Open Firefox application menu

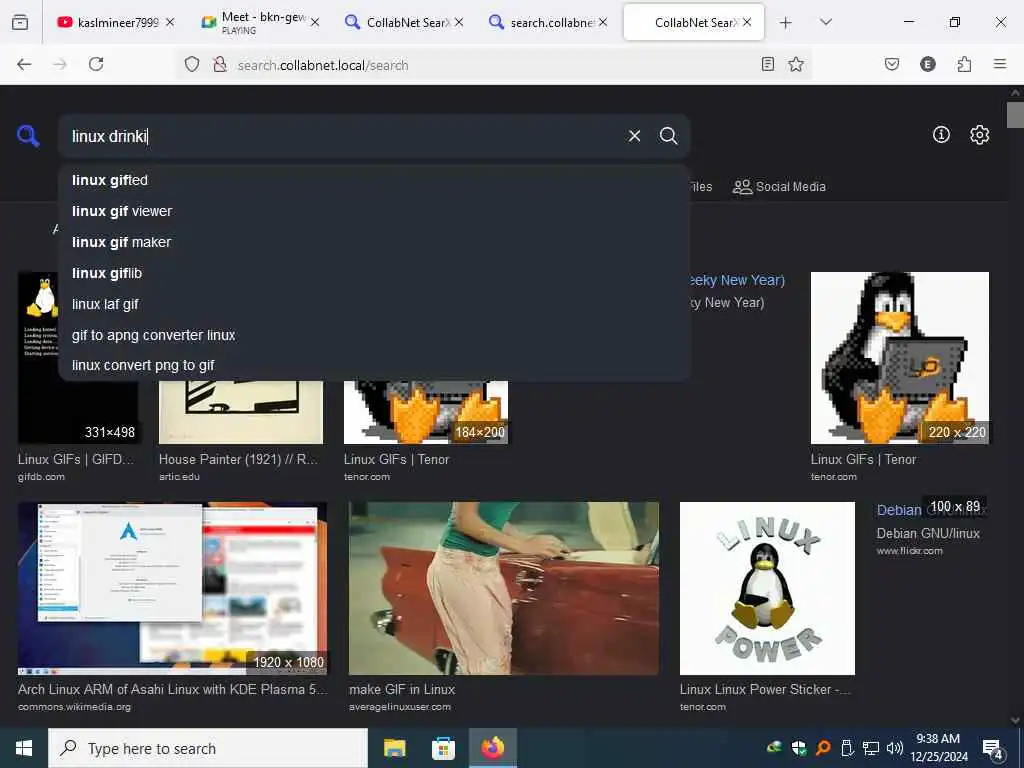(1000, 64)
